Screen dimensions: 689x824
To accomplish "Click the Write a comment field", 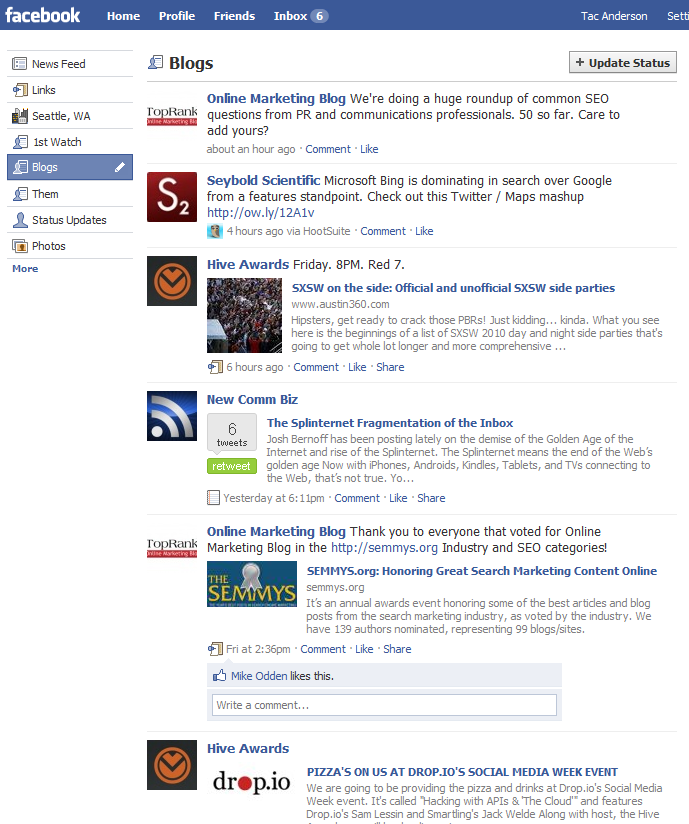I will [x=384, y=705].
